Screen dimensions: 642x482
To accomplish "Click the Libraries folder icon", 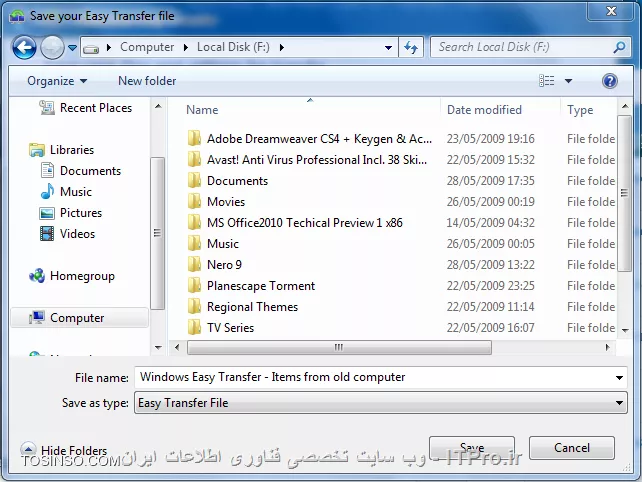I will click(37, 150).
